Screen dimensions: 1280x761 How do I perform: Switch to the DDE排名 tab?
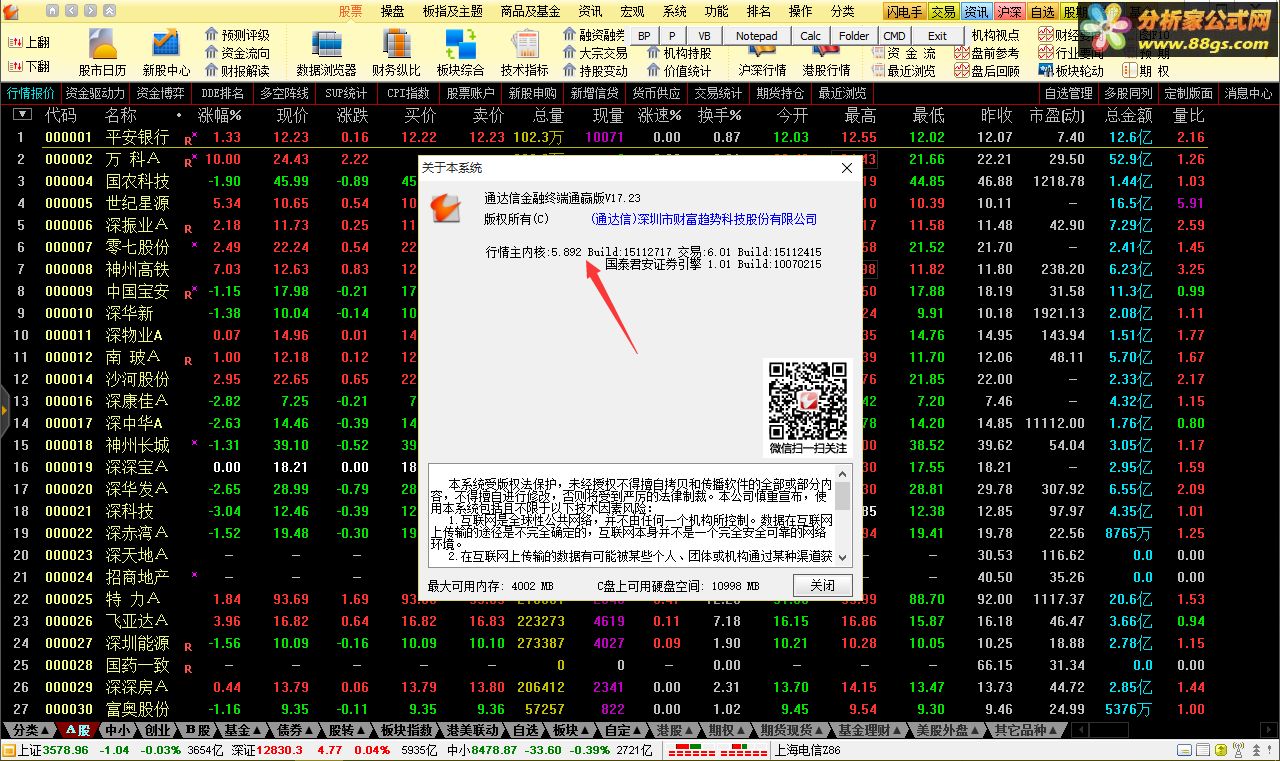click(x=222, y=93)
